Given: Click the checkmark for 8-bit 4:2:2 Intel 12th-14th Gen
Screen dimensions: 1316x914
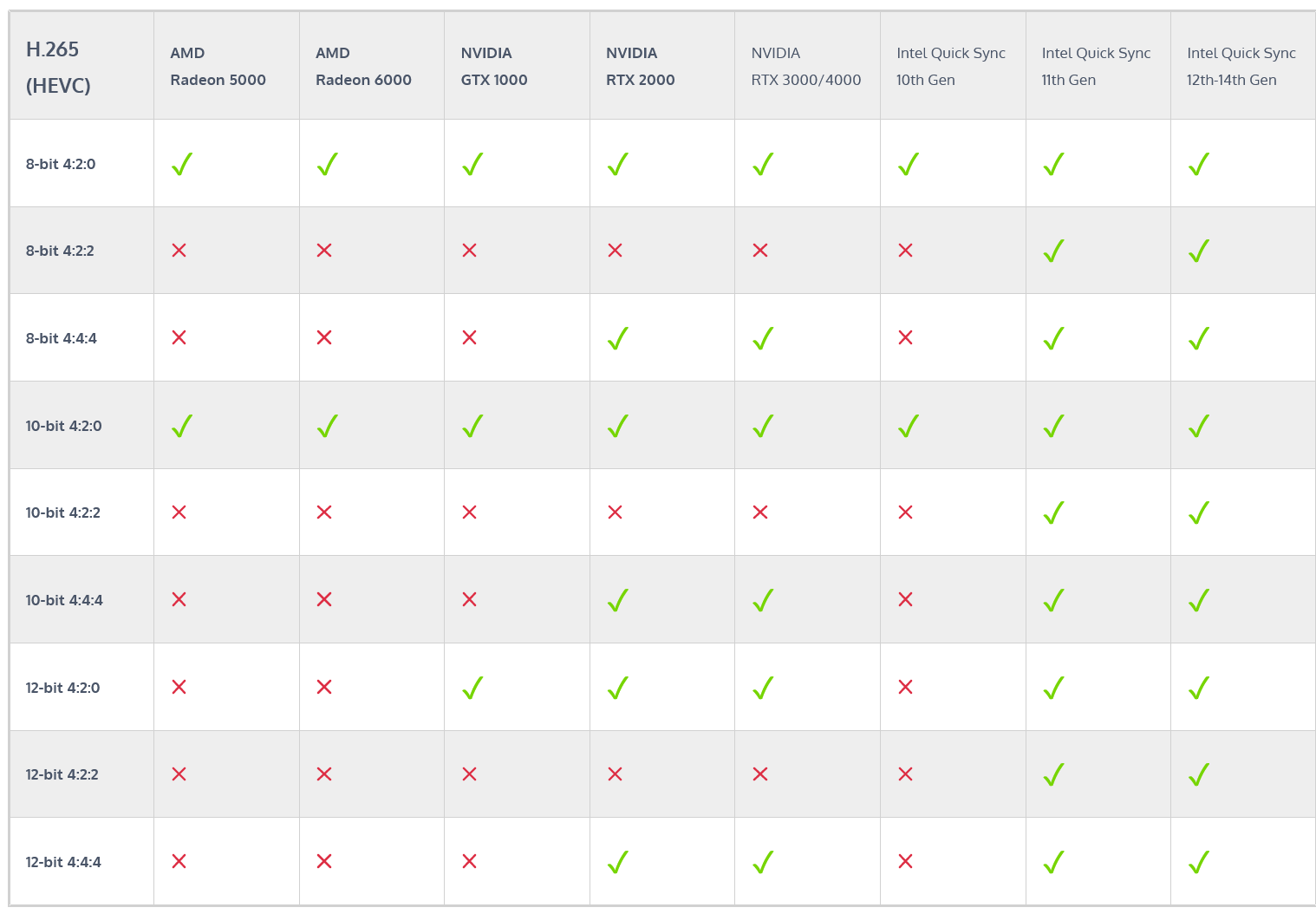Looking at the screenshot, I should pyautogui.click(x=1199, y=251).
